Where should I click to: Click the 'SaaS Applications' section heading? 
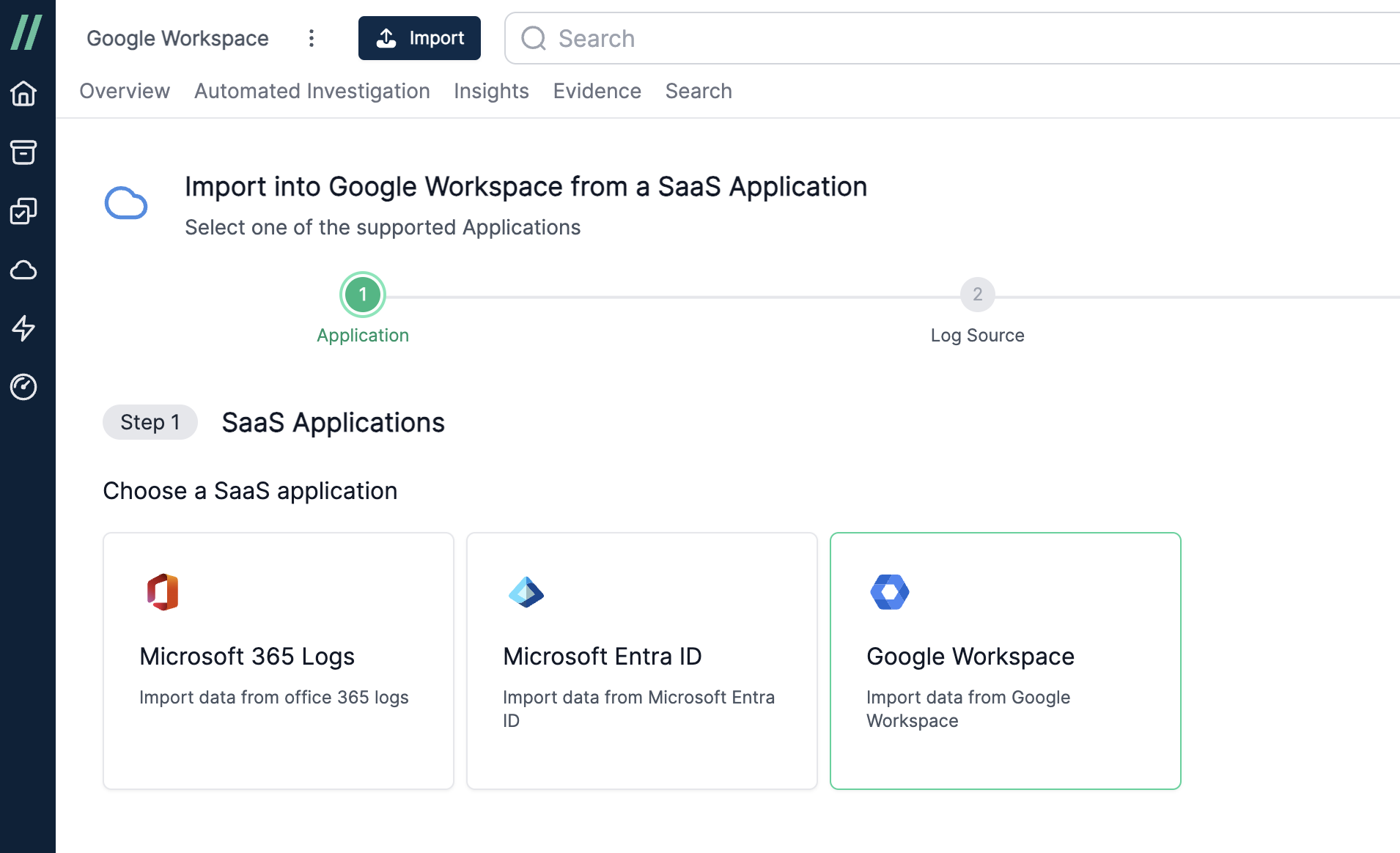(x=334, y=422)
